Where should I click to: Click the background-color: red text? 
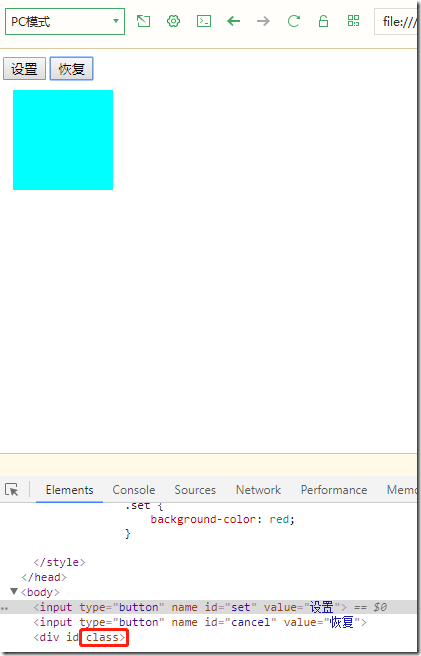[x=223, y=519]
